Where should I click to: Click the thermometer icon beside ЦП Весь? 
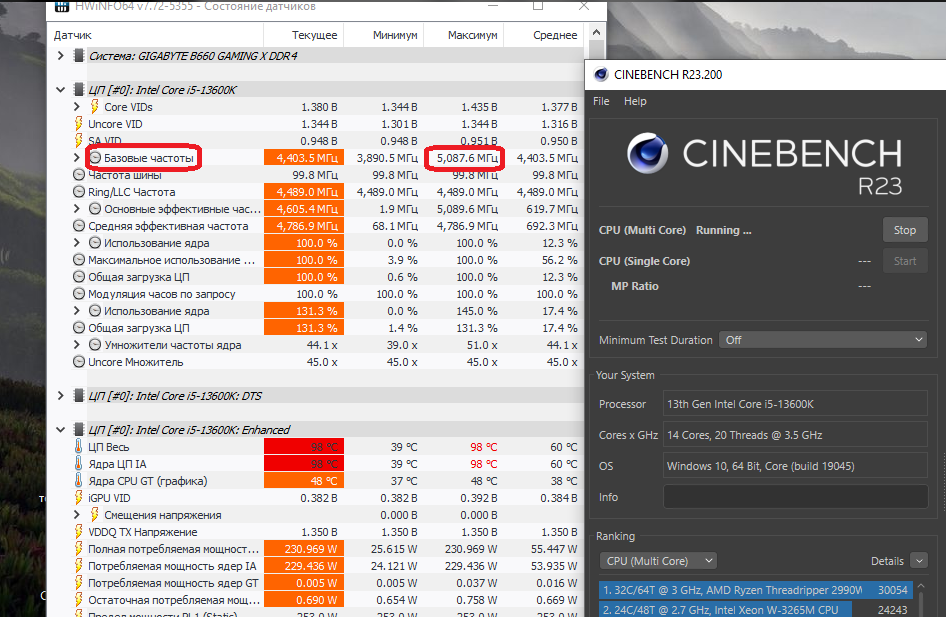[78, 446]
